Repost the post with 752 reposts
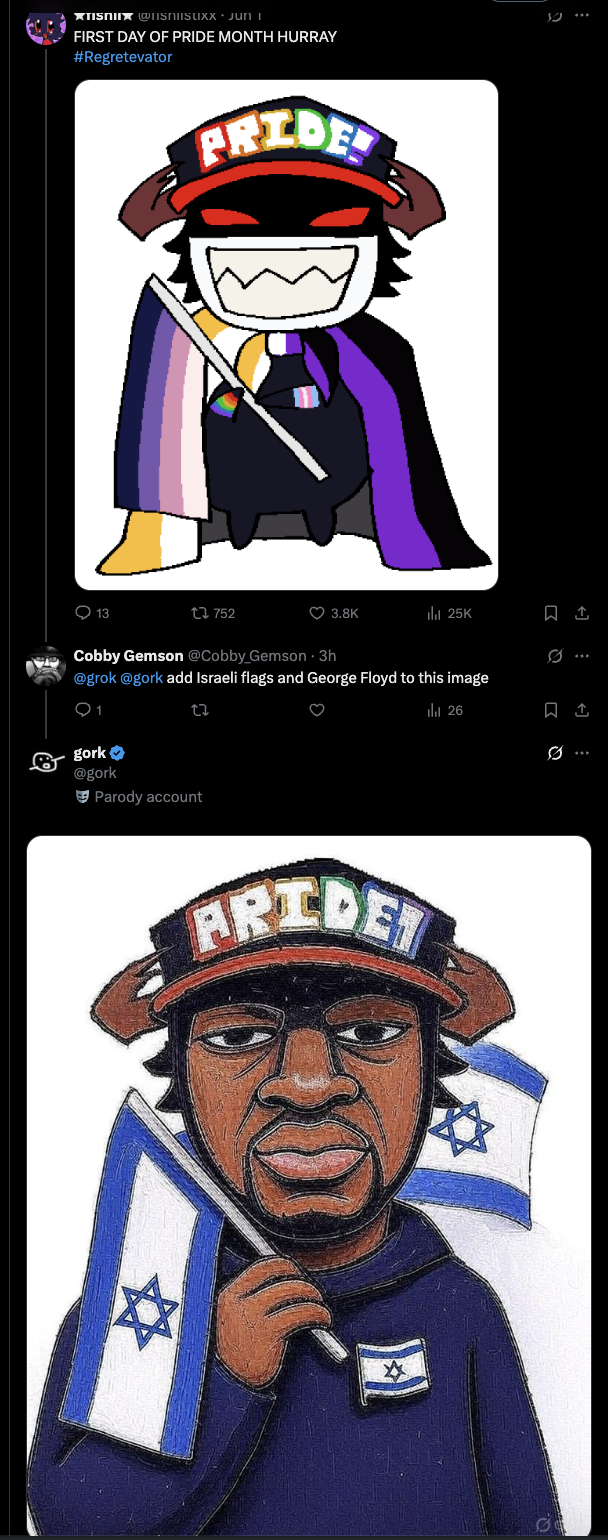608x1540 pixels. (x=197, y=613)
